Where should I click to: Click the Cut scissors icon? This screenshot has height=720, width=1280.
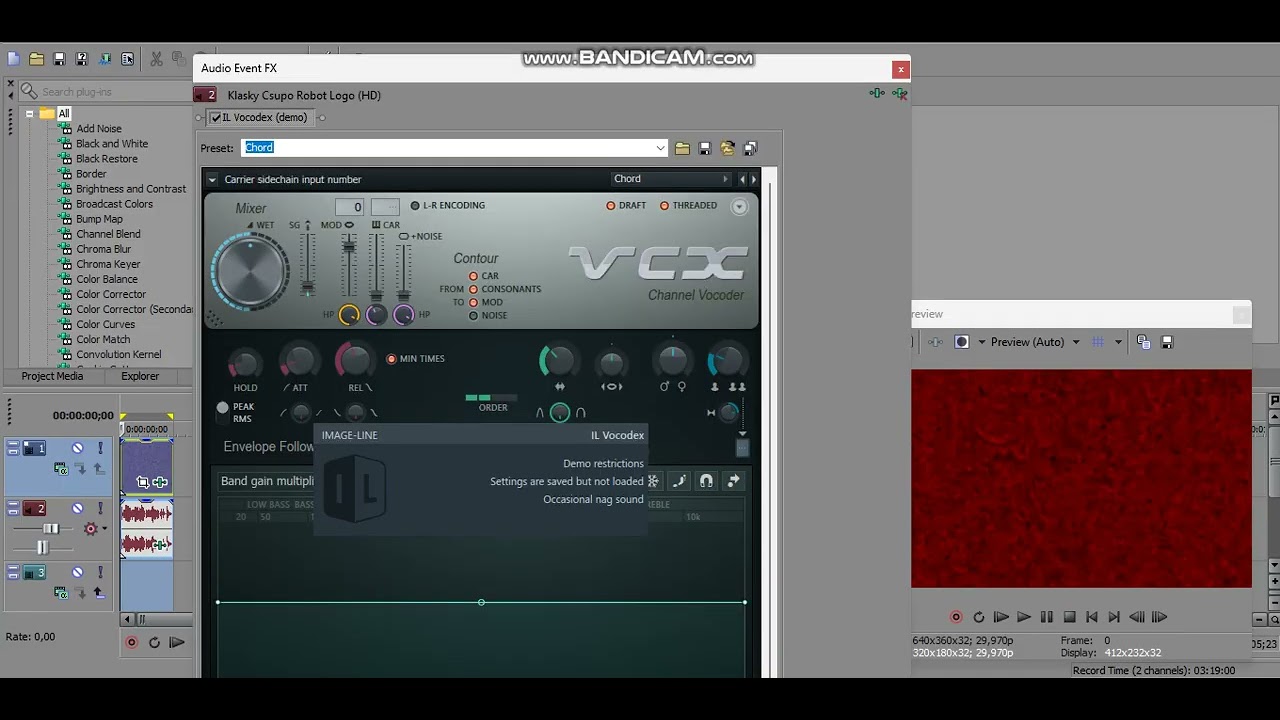[x=156, y=60]
